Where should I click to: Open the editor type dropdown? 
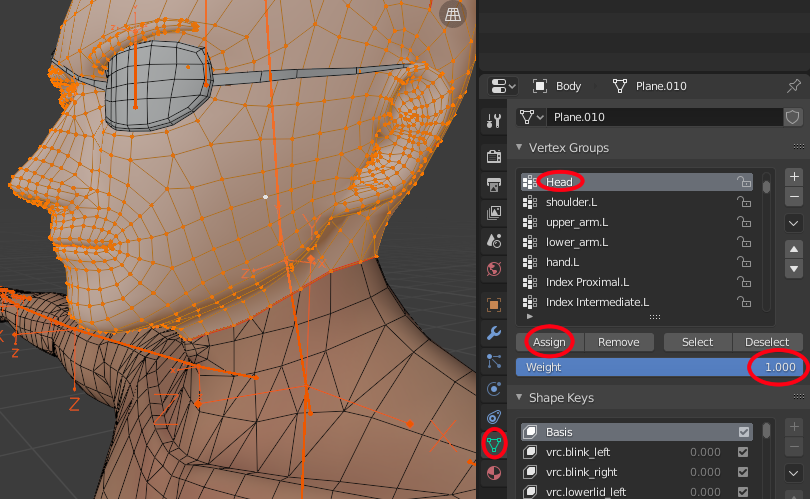tap(503, 86)
